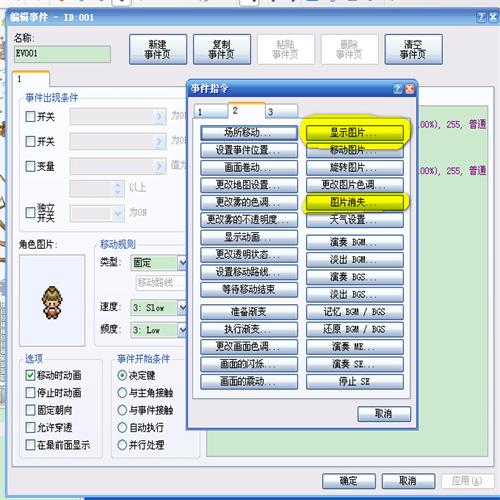Click 停止 SE button
The image size is (500, 500).
(x=355, y=381)
